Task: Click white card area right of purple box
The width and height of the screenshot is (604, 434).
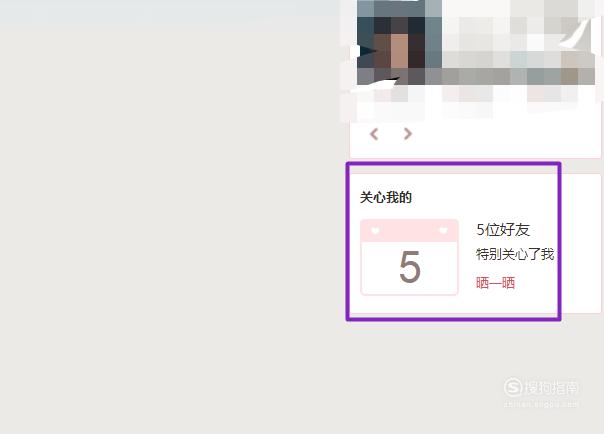Action: coord(581,243)
